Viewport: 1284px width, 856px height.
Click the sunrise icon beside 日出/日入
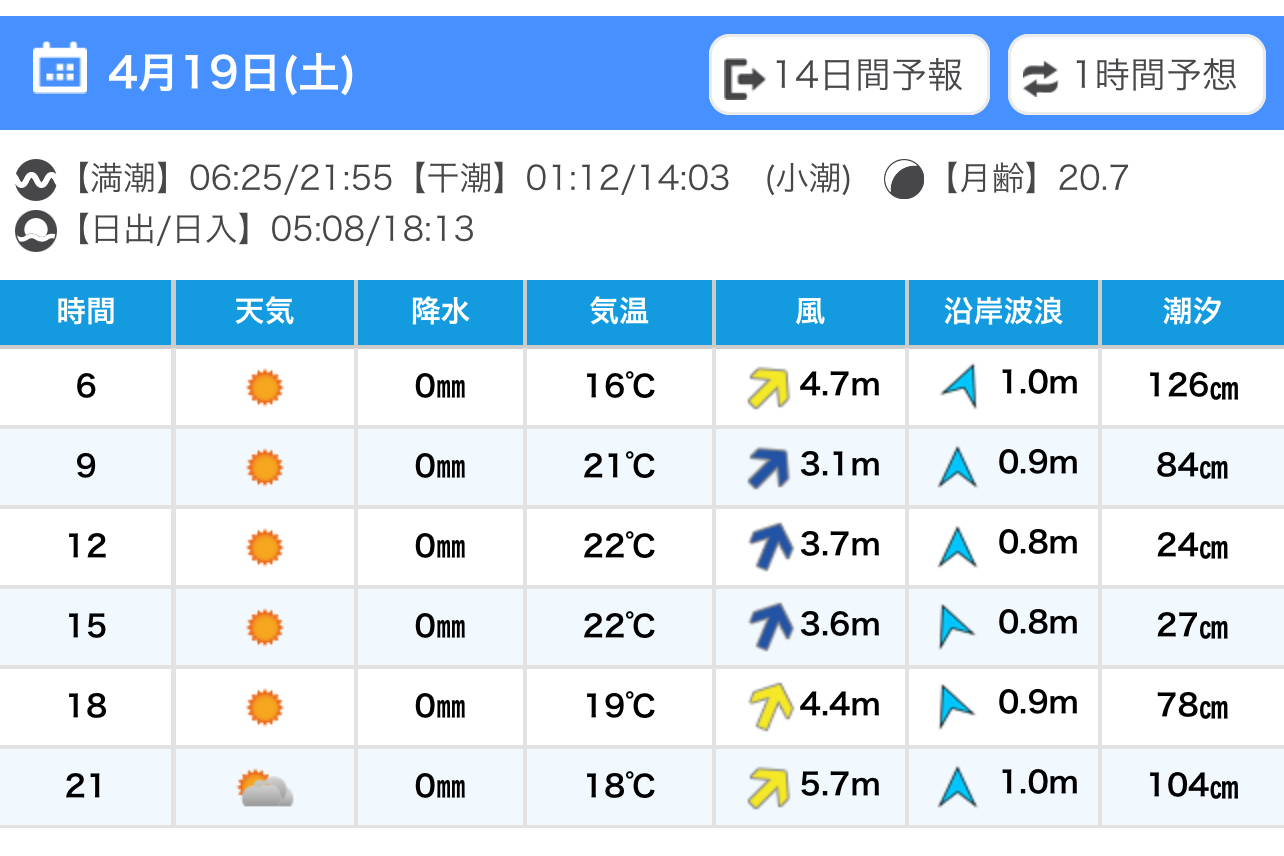tap(36, 232)
